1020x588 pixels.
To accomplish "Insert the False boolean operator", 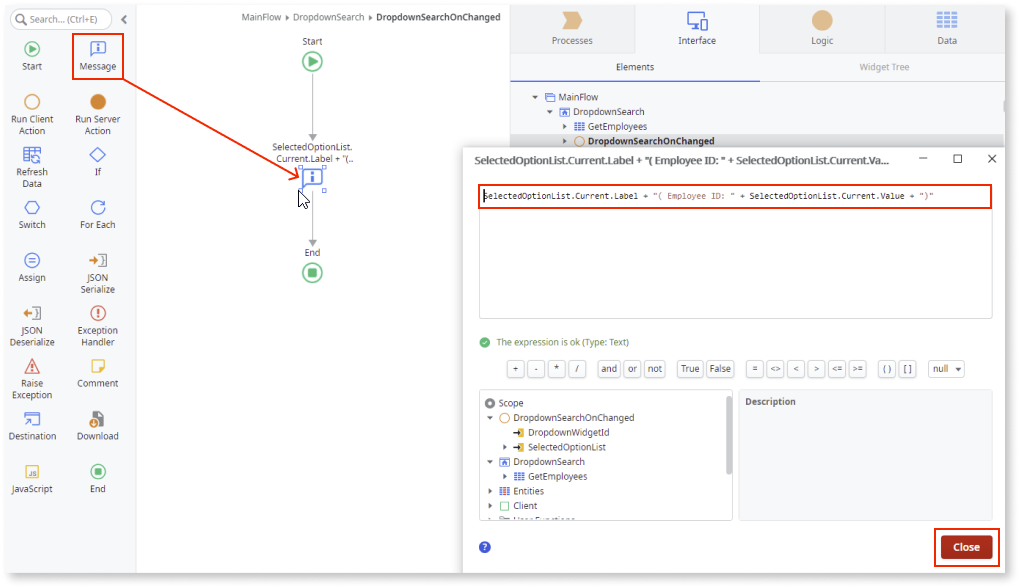I will (x=720, y=369).
